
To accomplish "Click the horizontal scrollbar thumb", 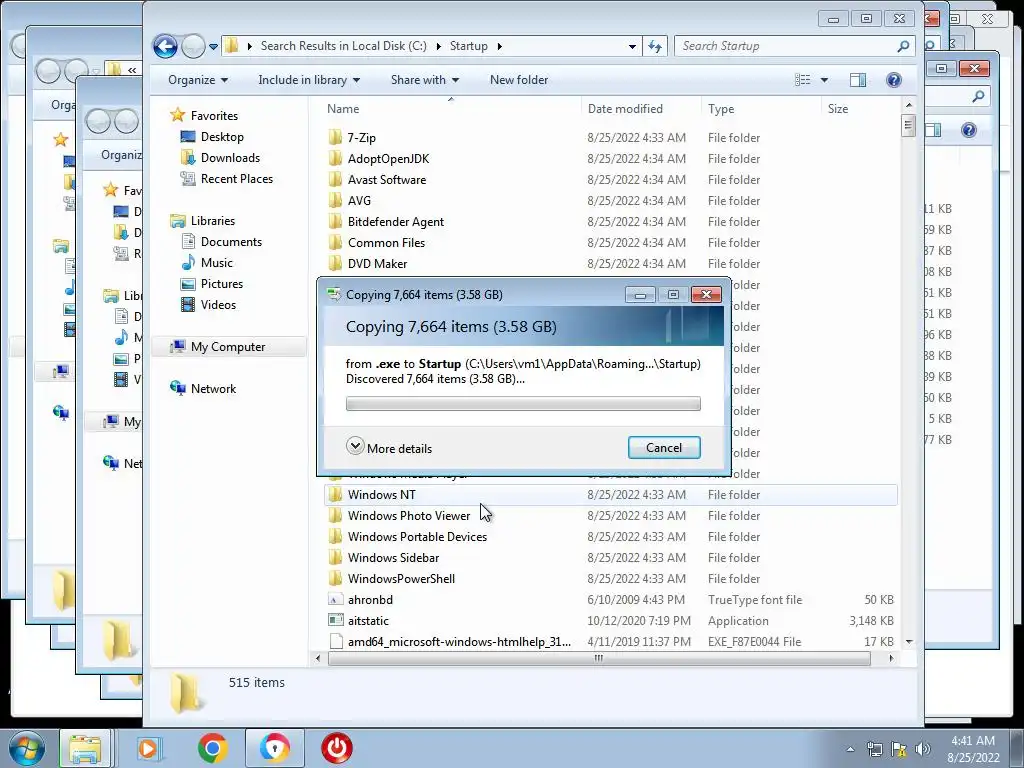I will pos(599,658).
